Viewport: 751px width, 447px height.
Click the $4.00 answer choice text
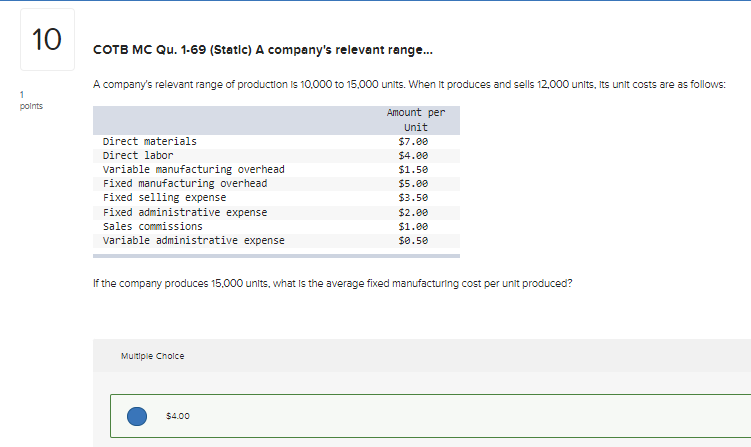tap(178, 416)
